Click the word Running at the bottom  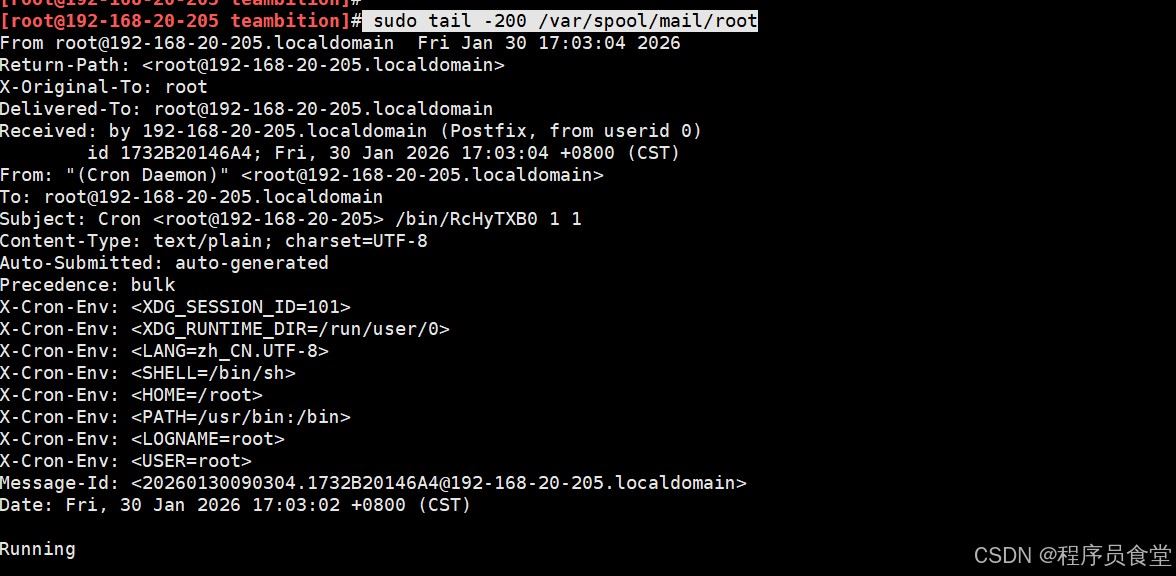point(38,549)
